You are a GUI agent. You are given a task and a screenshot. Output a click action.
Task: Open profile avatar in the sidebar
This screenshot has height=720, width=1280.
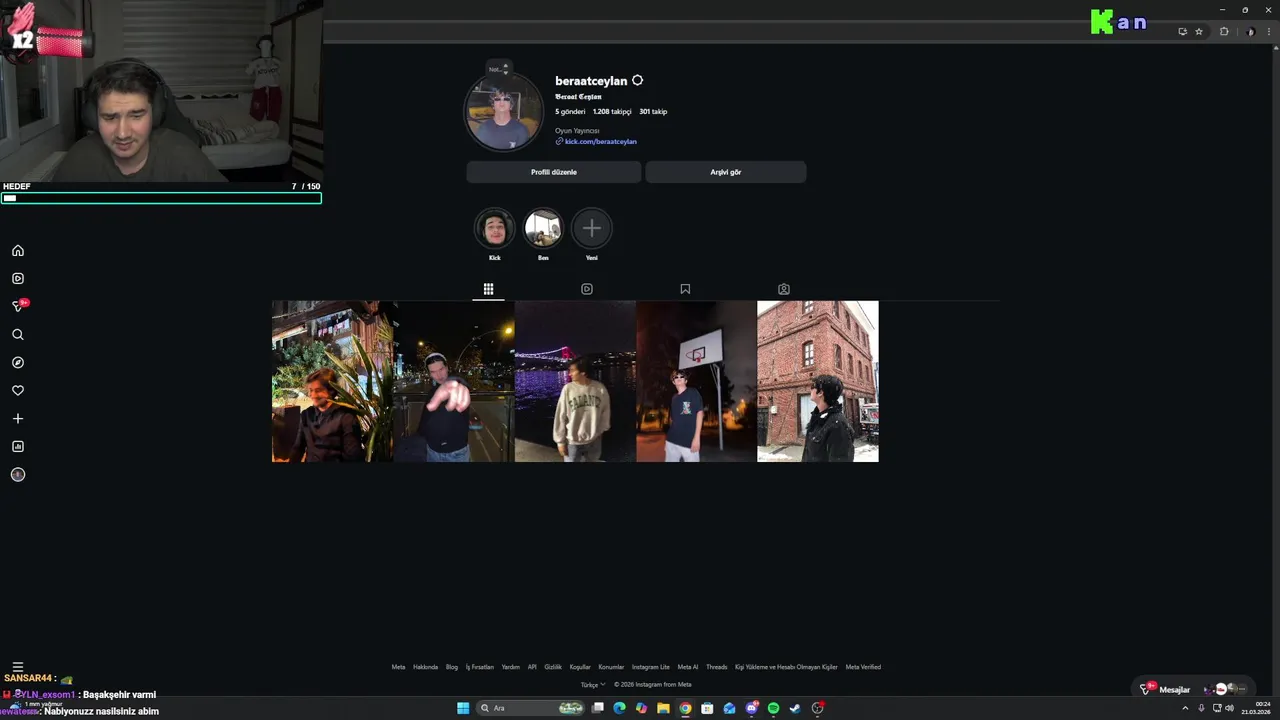point(18,475)
